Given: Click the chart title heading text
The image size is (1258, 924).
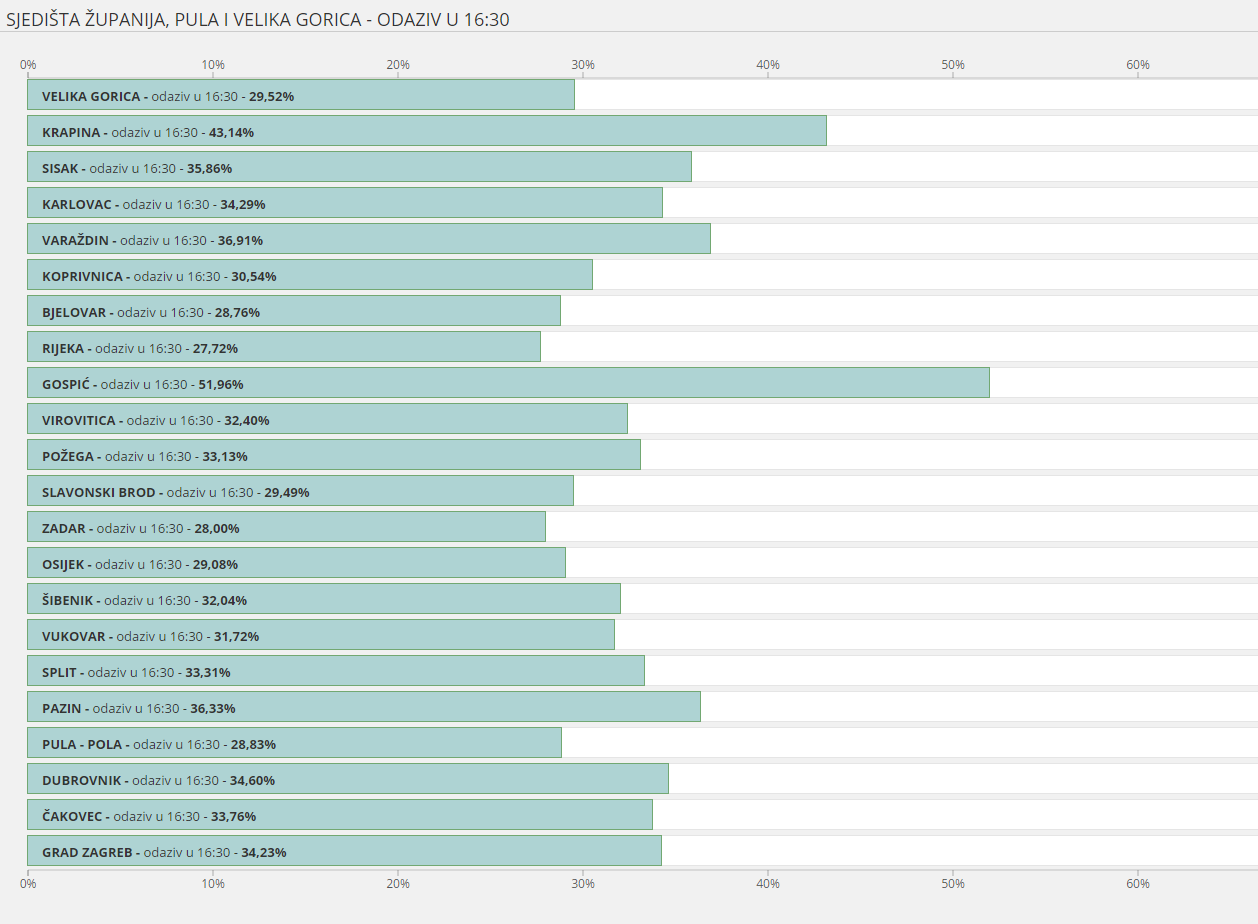Looking at the screenshot, I should pyautogui.click(x=258, y=19).
